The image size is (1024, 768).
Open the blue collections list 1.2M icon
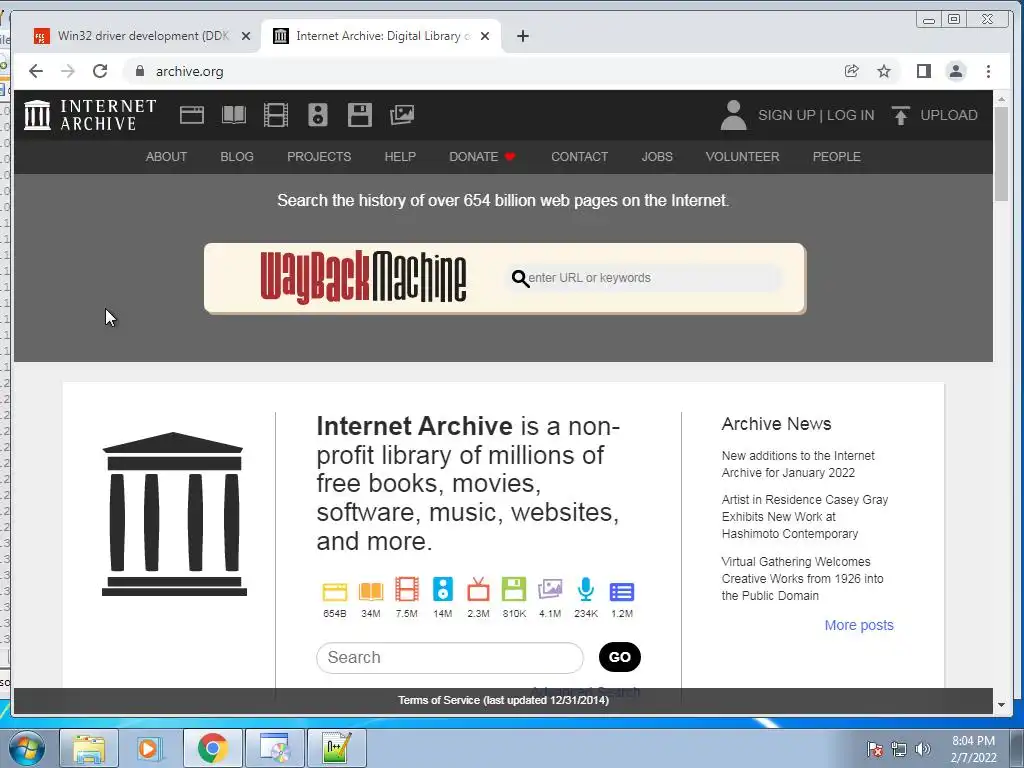[622, 592]
